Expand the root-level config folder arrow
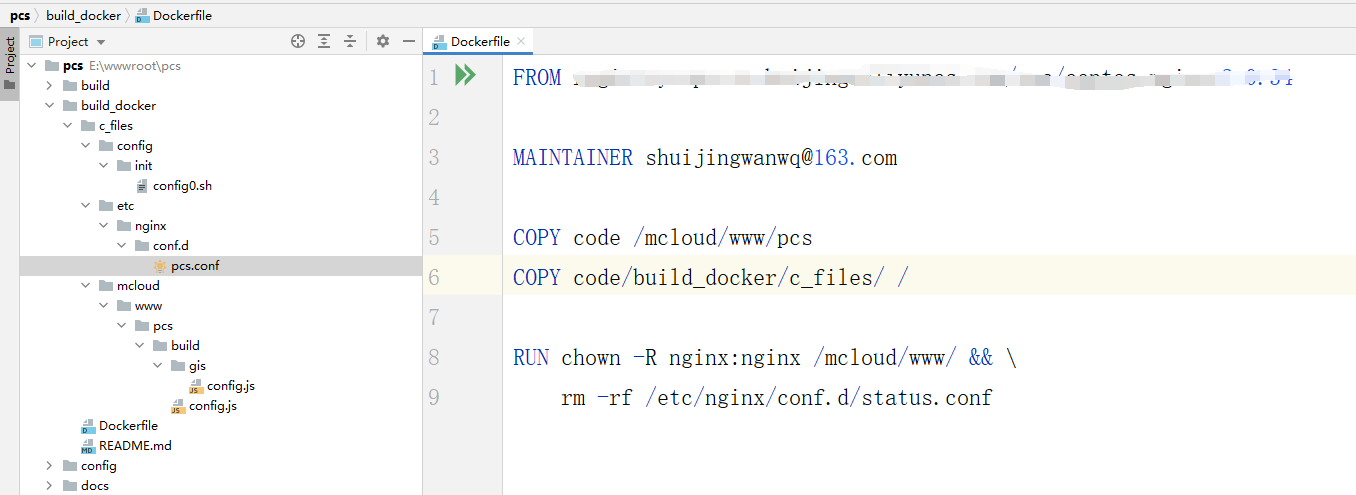 pos(50,466)
